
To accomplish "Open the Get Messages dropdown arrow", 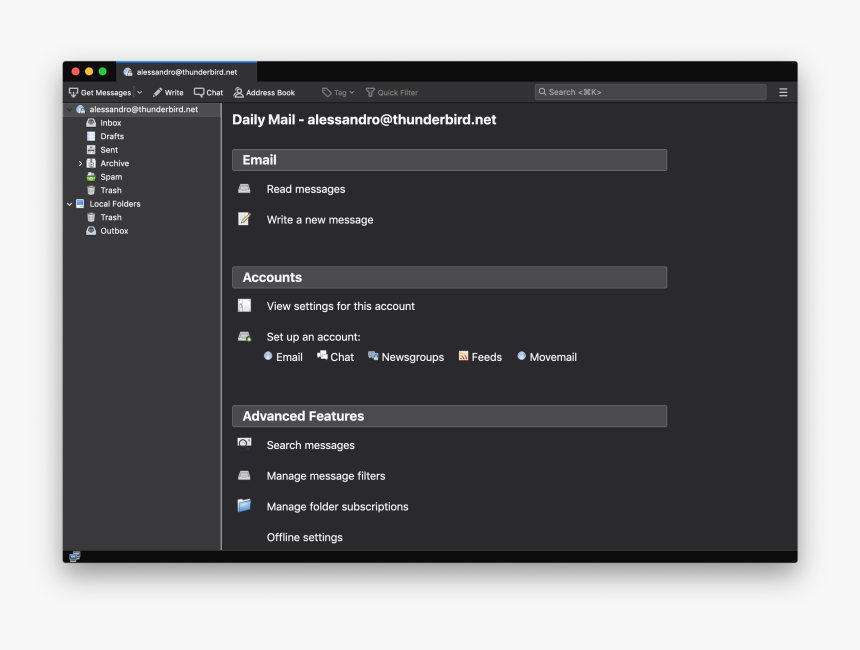I will pyautogui.click(x=139, y=92).
